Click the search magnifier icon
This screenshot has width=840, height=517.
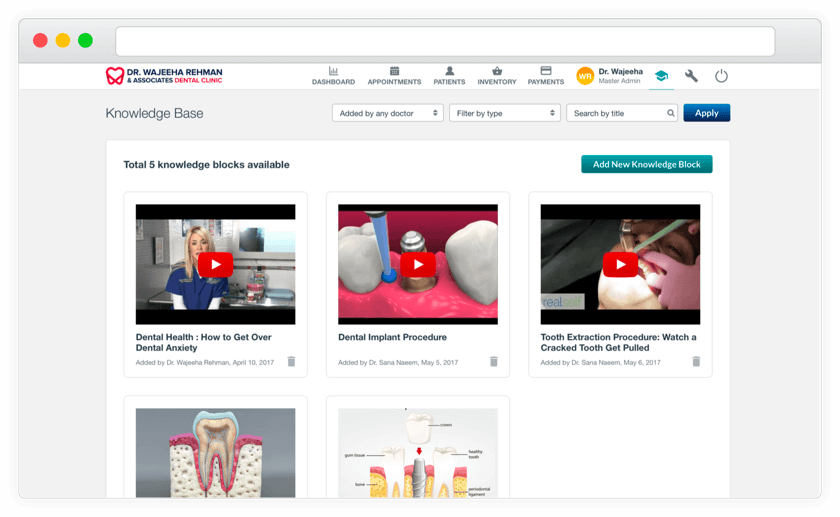[671, 113]
